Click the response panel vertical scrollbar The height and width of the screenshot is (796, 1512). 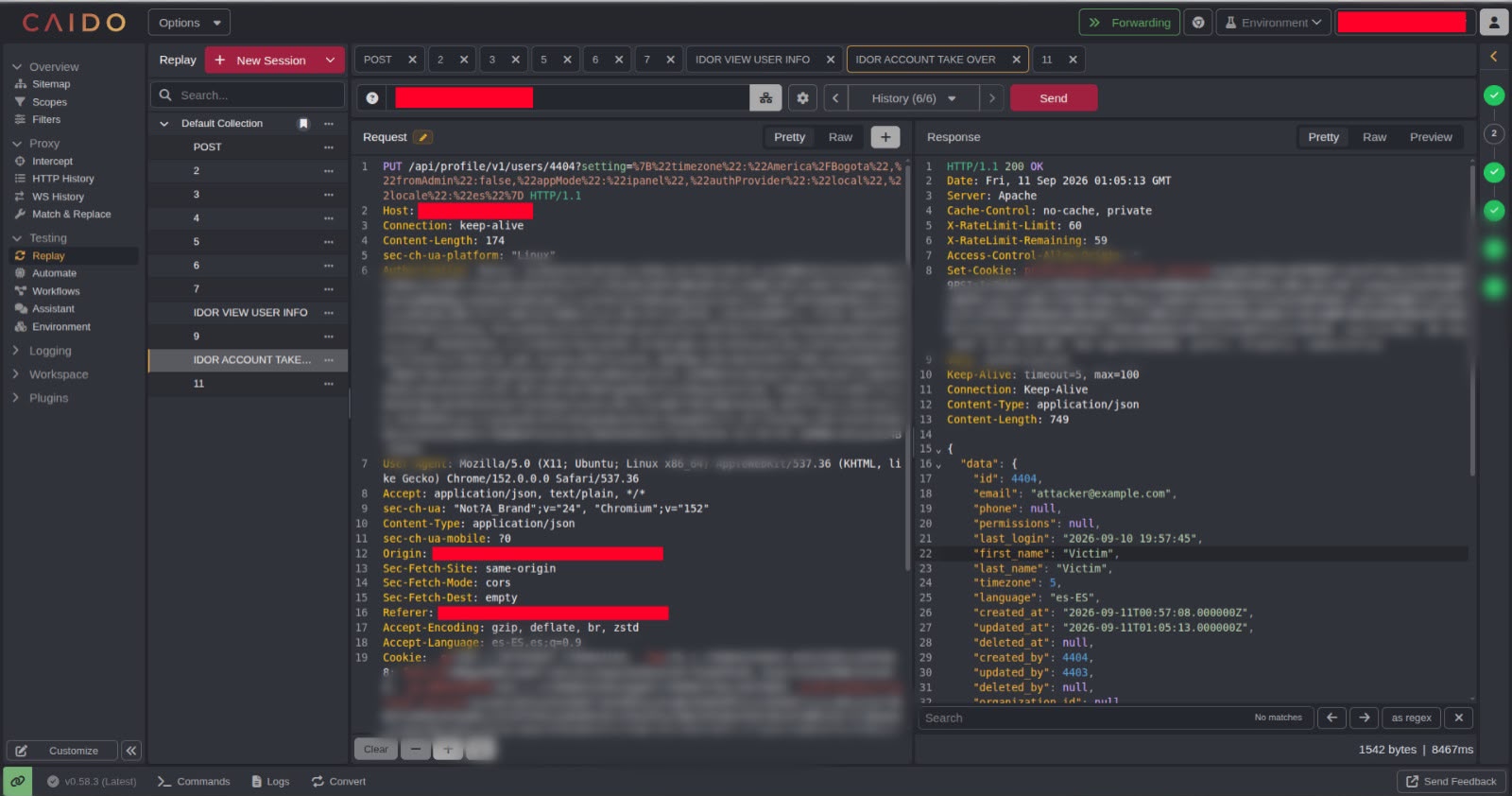click(1471, 321)
